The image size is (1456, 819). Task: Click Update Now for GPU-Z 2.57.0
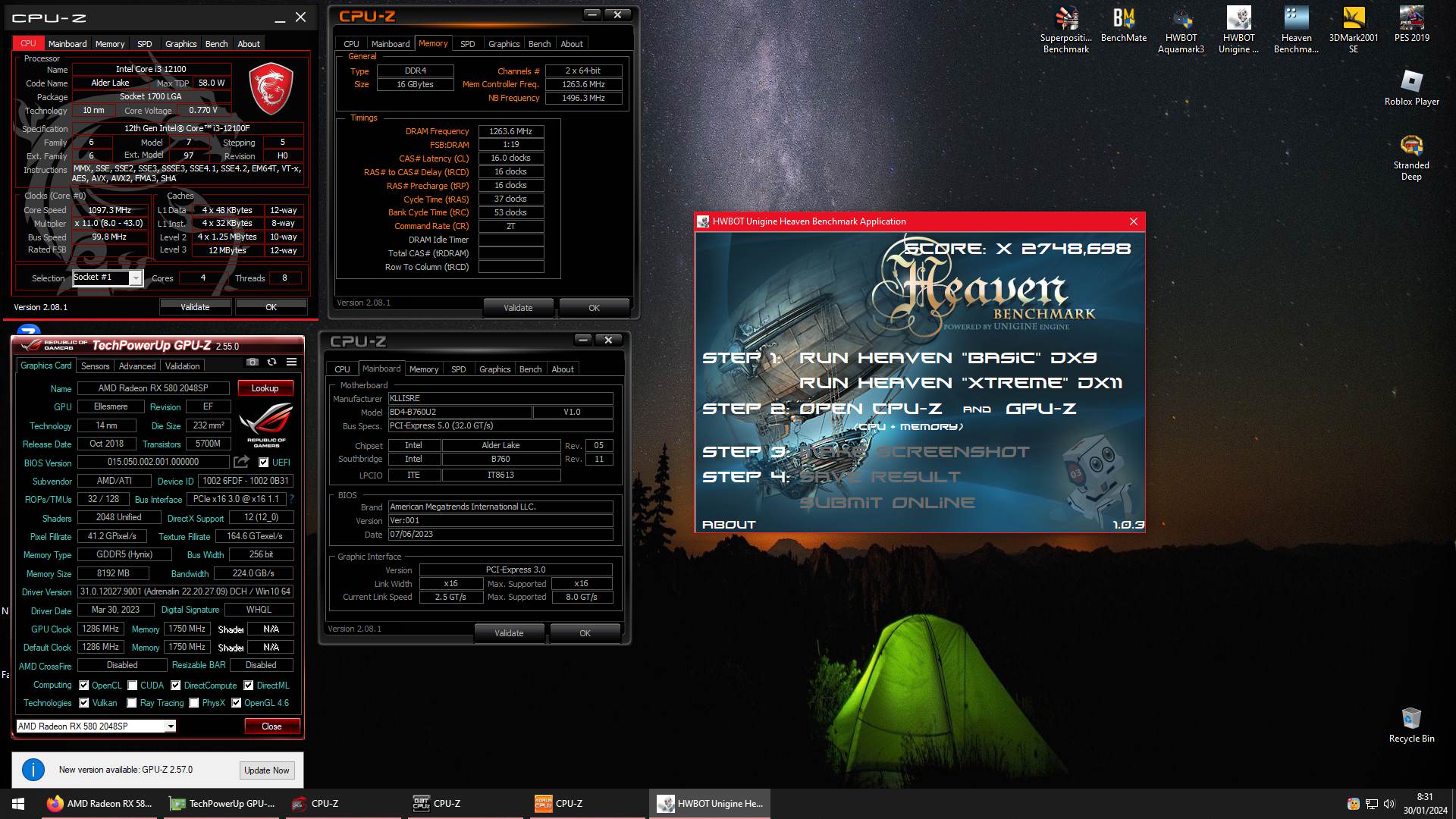pyautogui.click(x=267, y=770)
